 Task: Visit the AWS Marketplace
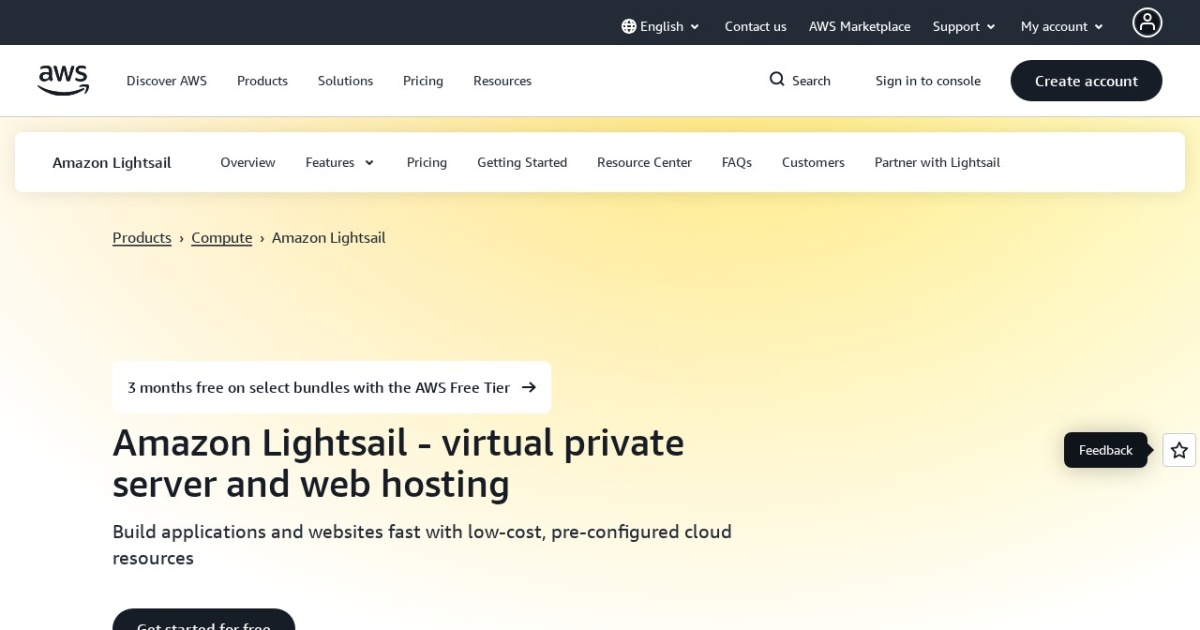click(859, 26)
